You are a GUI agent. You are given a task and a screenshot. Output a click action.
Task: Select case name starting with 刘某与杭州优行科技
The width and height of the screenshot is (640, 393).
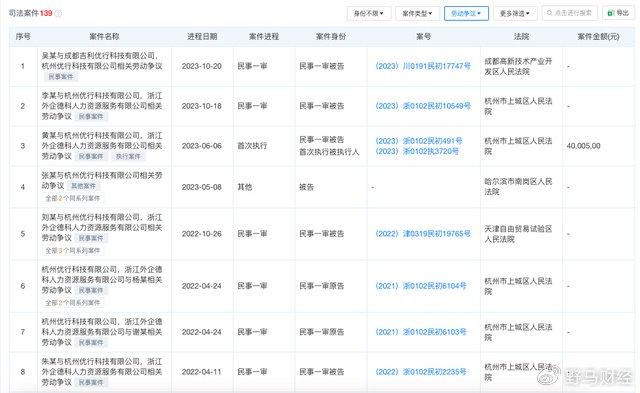(102, 228)
